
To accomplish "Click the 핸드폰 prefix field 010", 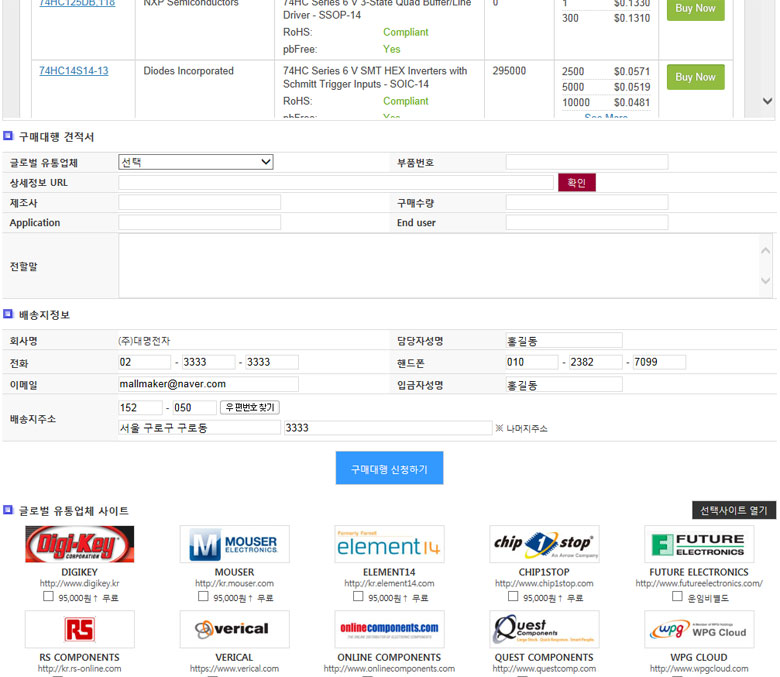I will tap(532, 362).
